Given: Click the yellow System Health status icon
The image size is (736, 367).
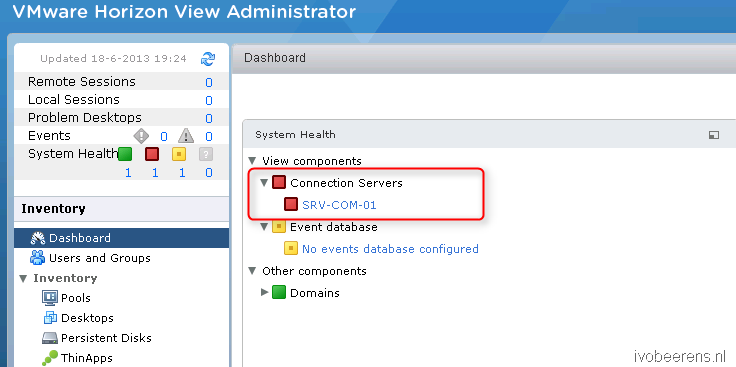Looking at the screenshot, I should [179, 154].
